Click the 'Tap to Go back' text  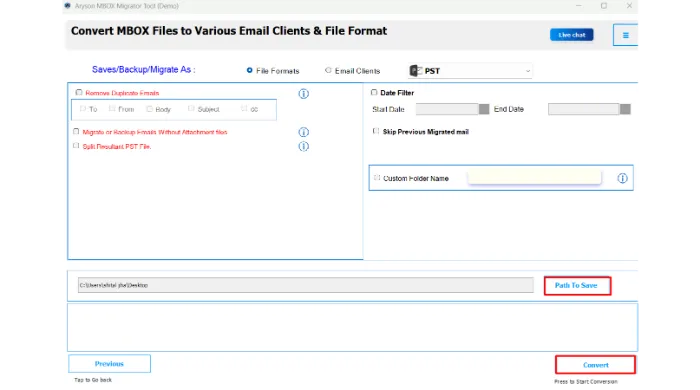93,380
